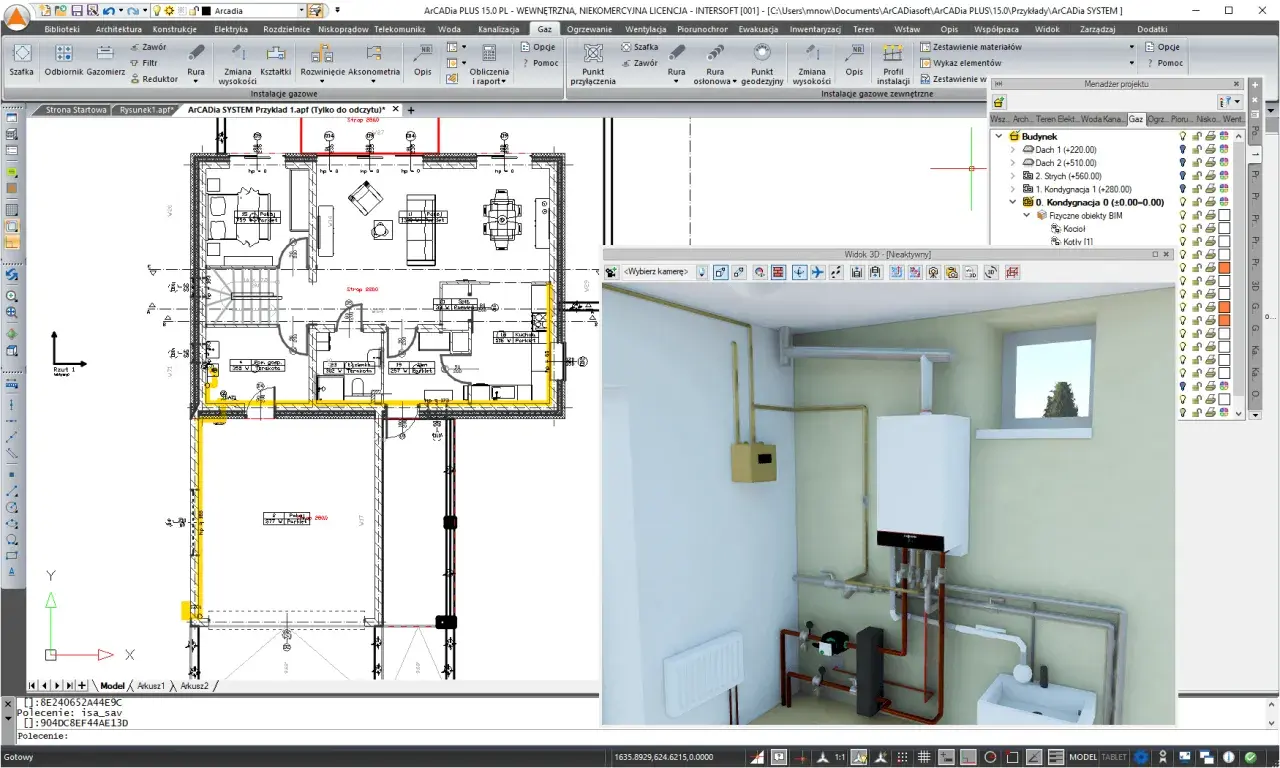This screenshot has width=1280, height=768.
Task: Insert a Punkt przyłączenia connection point
Action: pos(593,63)
